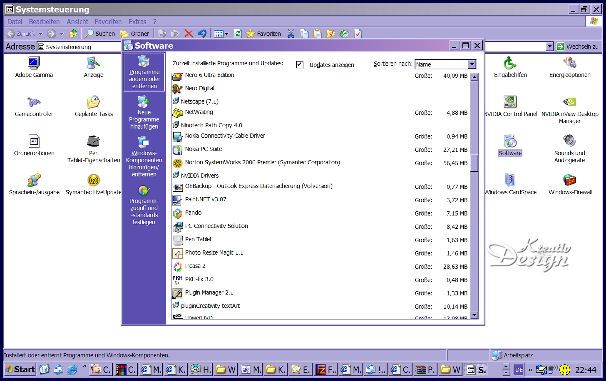This screenshot has height=381, width=606.
Task: Open the Anzeige control panel icon
Action: [x=93, y=67]
